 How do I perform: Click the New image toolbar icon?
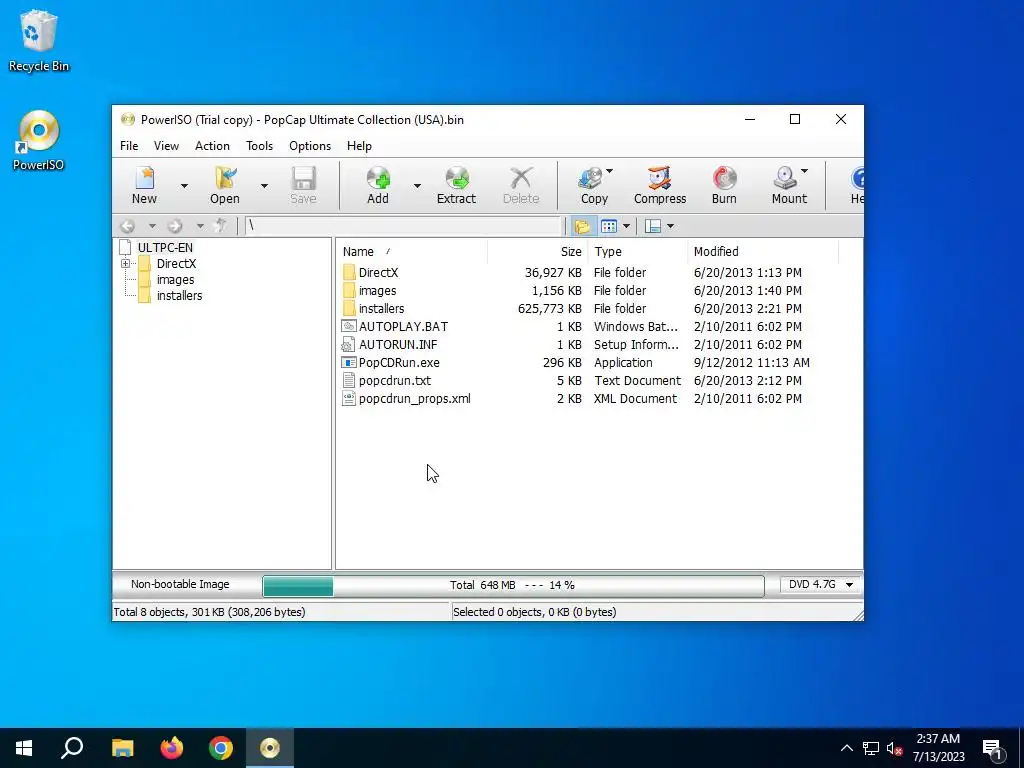pyautogui.click(x=144, y=185)
